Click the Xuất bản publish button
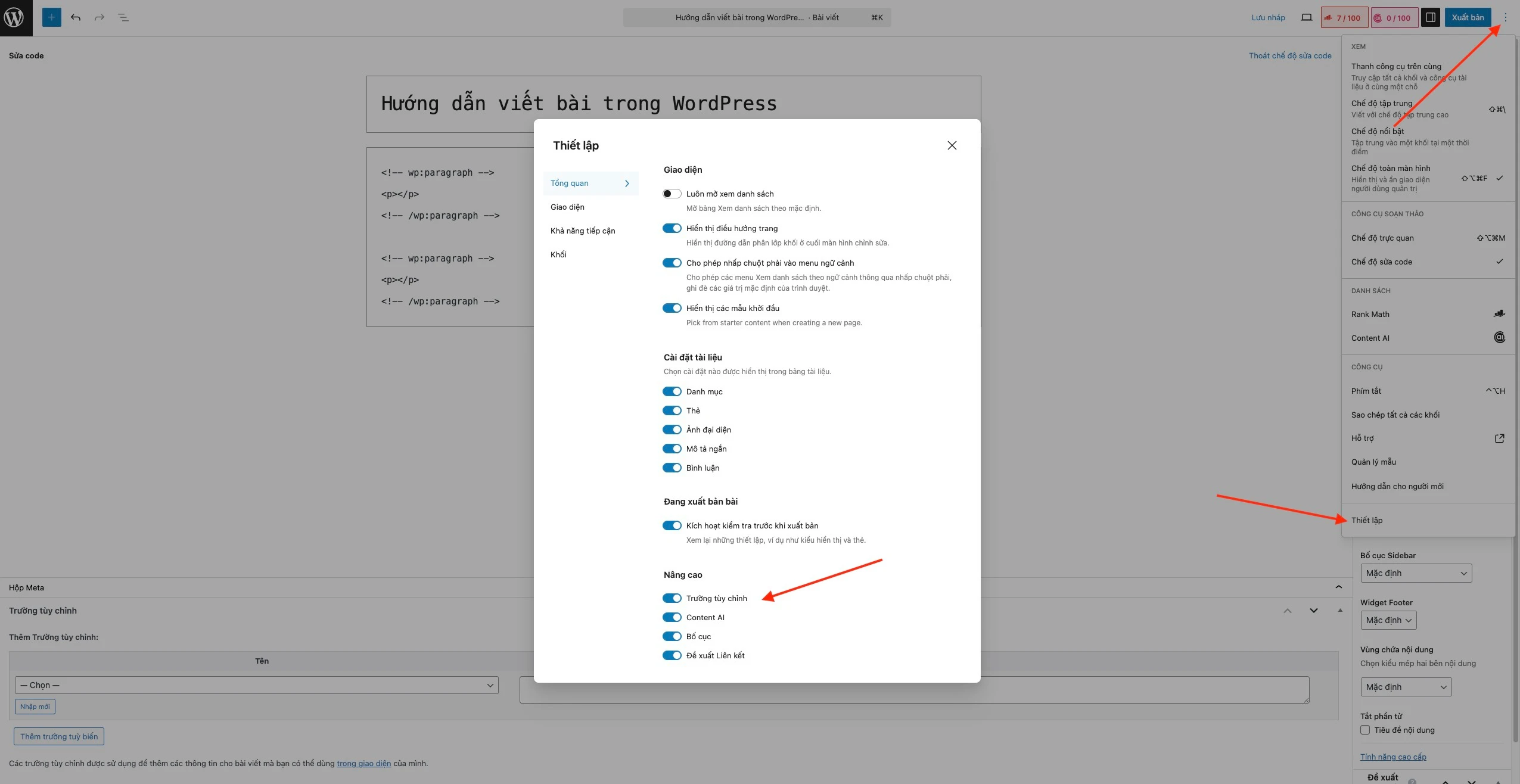The height and width of the screenshot is (784, 1520). point(1467,17)
